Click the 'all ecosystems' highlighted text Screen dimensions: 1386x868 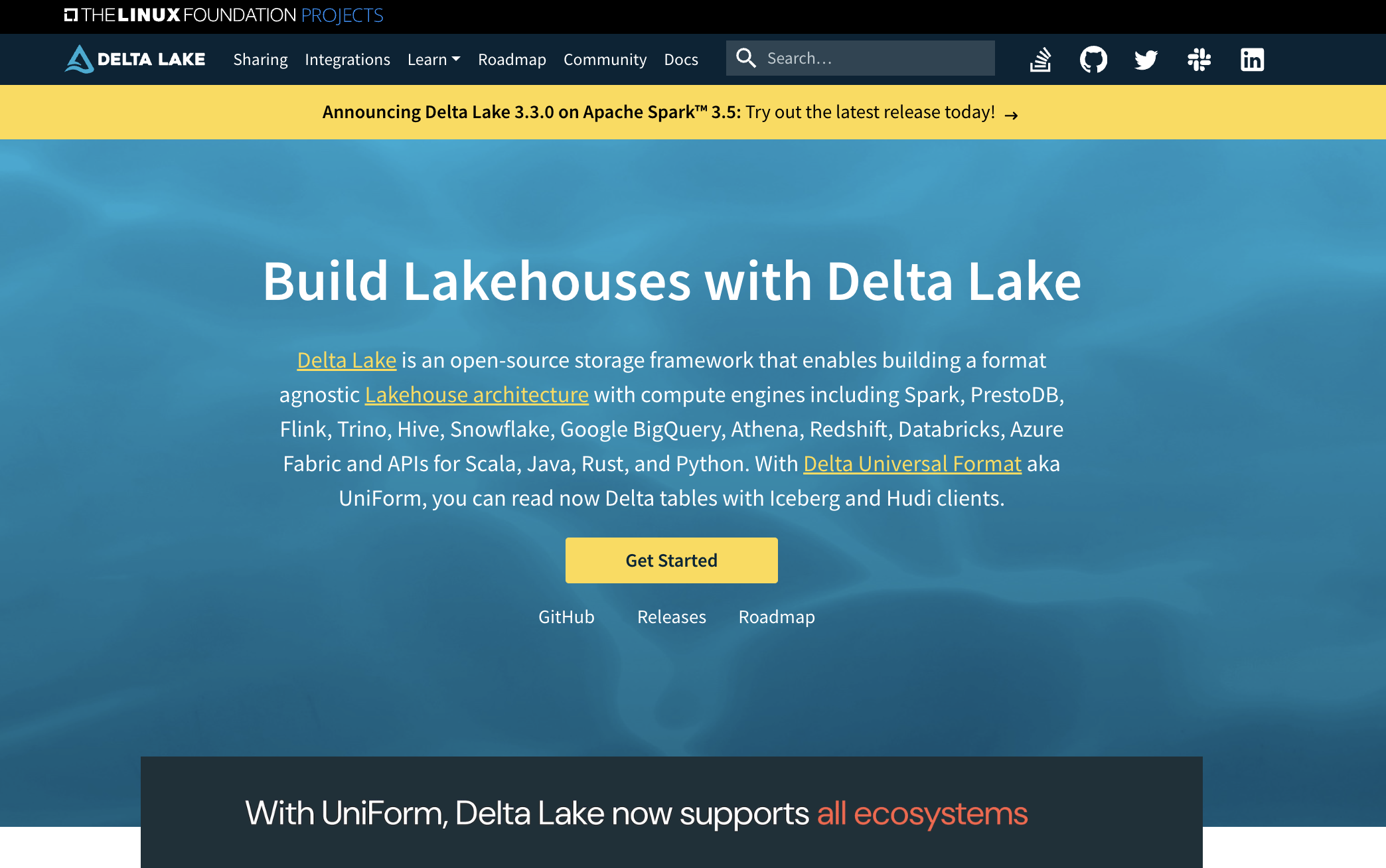(x=922, y=813)
